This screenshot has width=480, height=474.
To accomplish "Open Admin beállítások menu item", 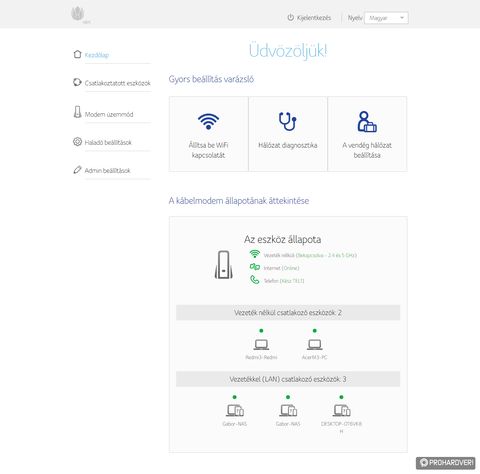I will 107,170.
